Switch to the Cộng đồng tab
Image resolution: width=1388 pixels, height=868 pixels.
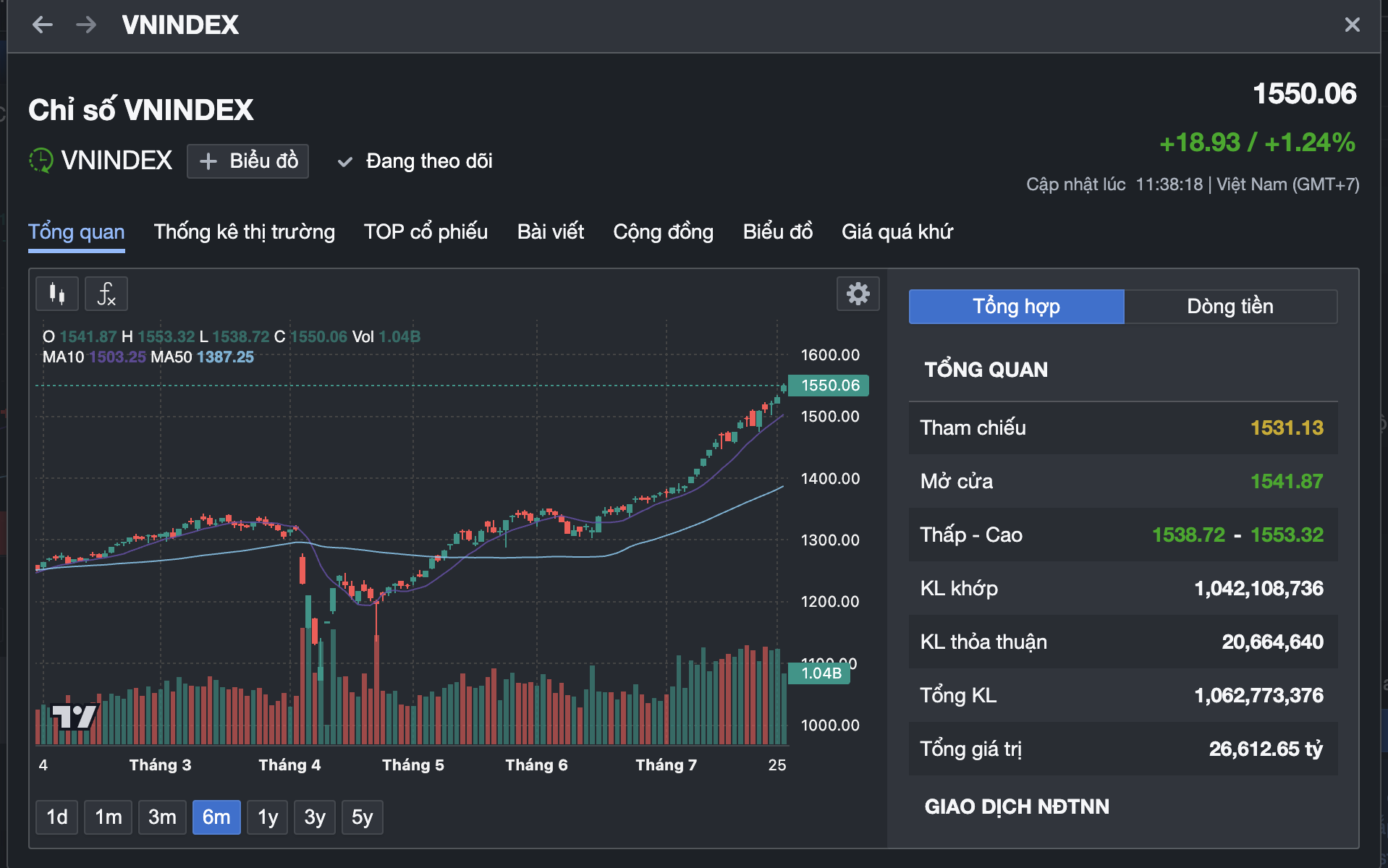663,232
